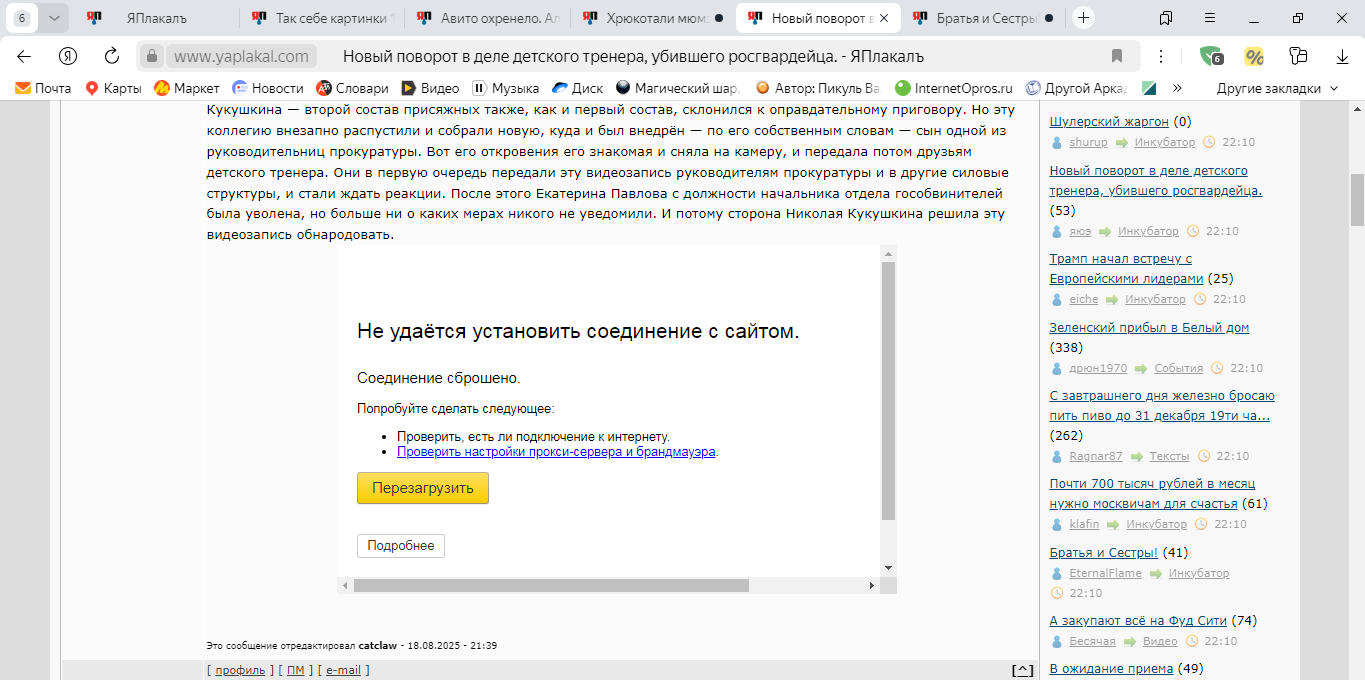Open the Видео bookmark

pyautogui.click(x=430, y=88)
